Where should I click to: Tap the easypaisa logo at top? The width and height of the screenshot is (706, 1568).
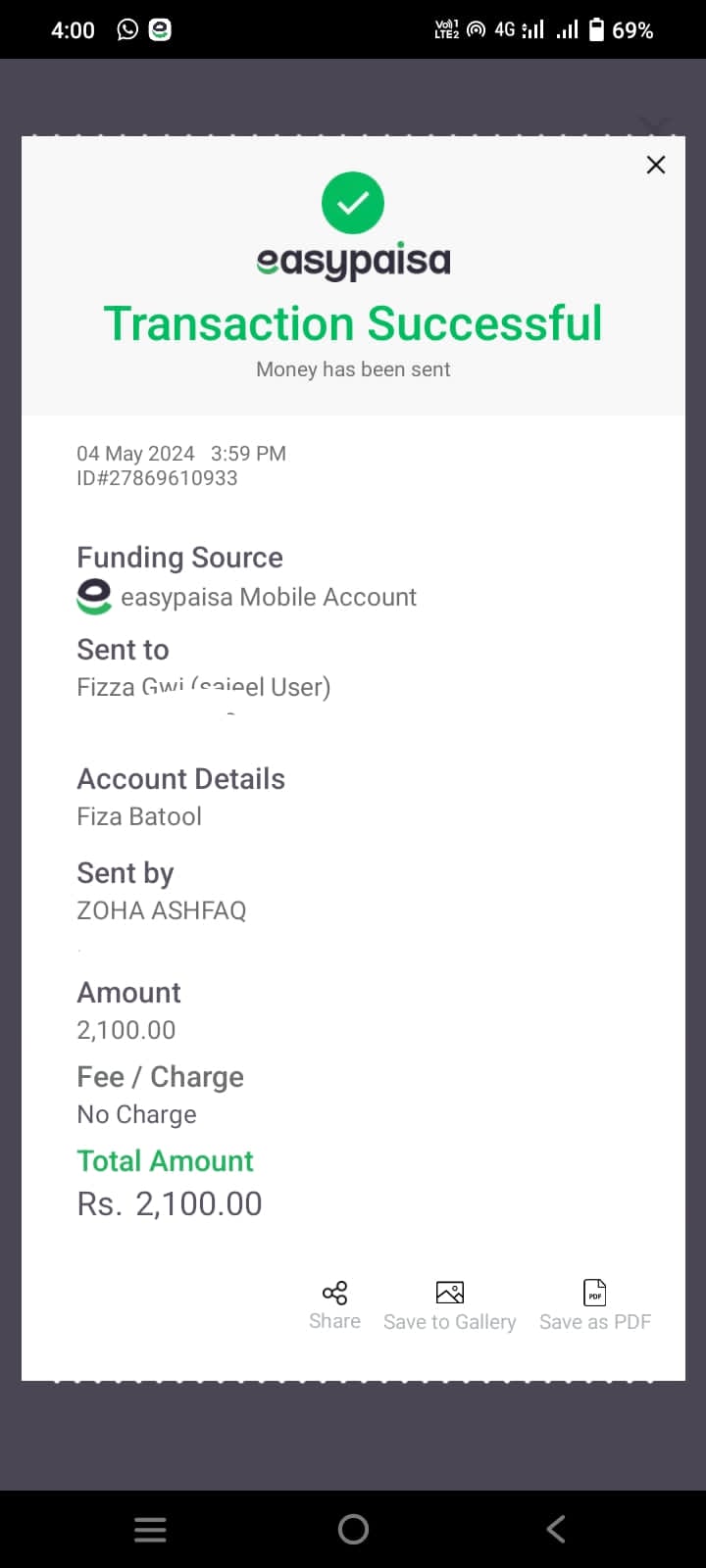pyautogui.click(x=353, y=261)
